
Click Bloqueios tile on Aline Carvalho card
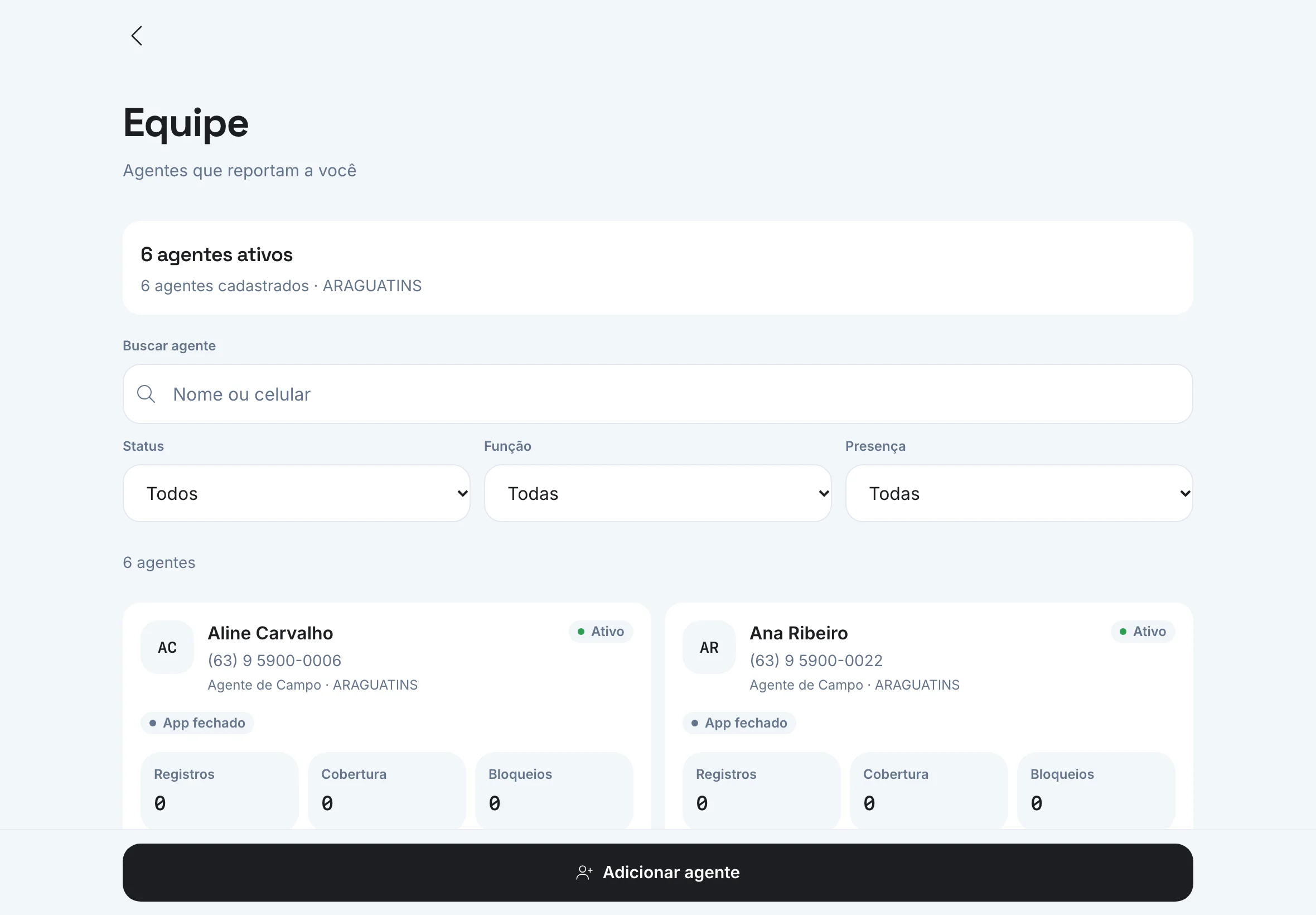[554, 790]
